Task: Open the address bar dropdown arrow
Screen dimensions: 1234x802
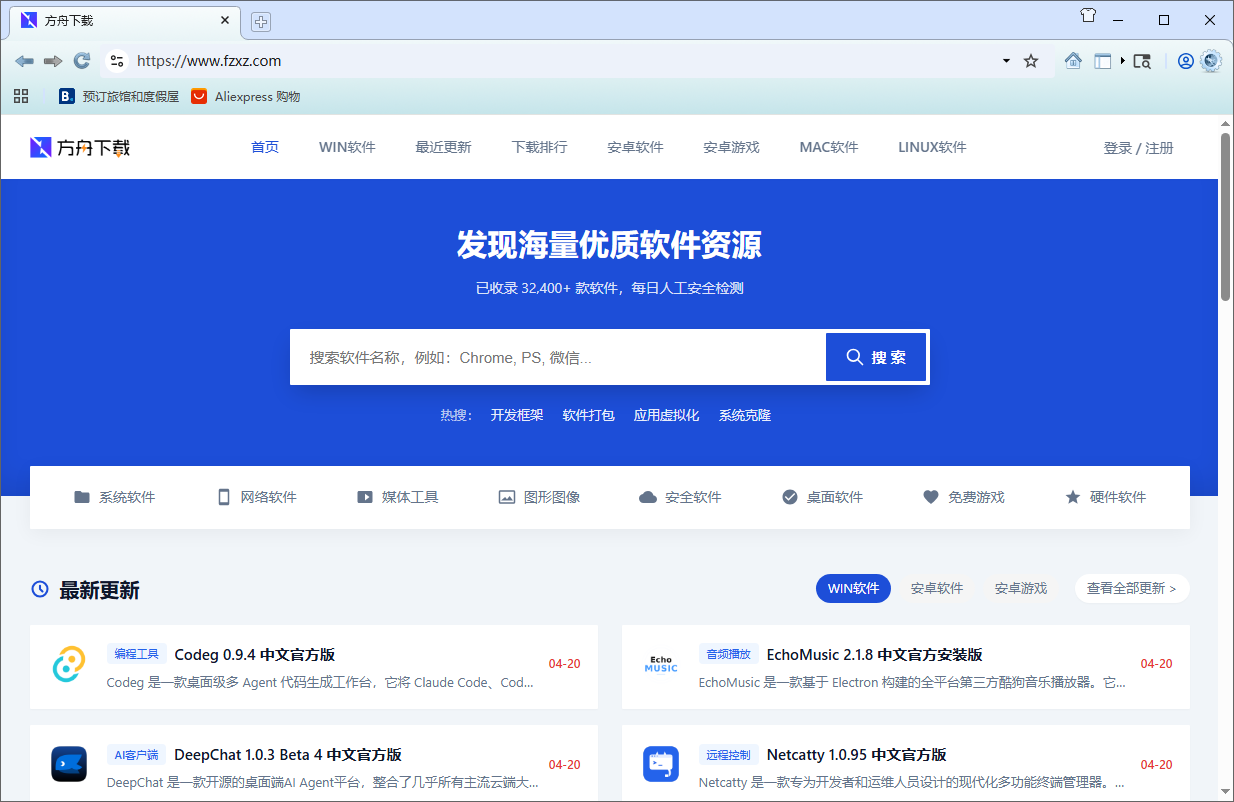Action: pos(1005,60)
